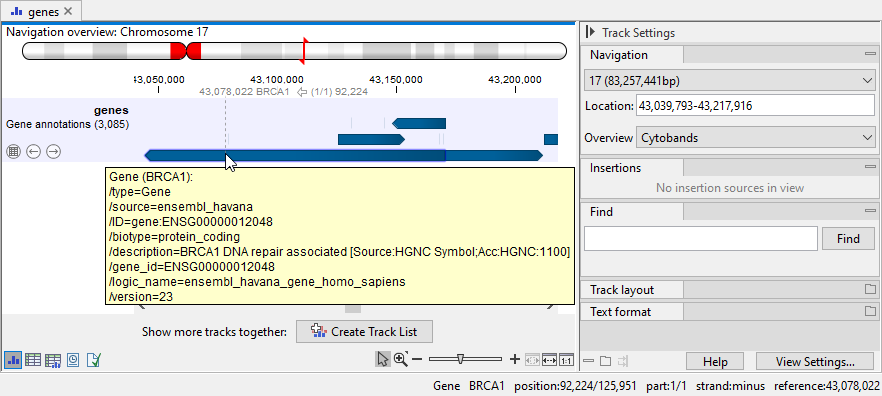Expand all settings groups with folder icon
Screen dimensions: 882x396
click(605, 361)
